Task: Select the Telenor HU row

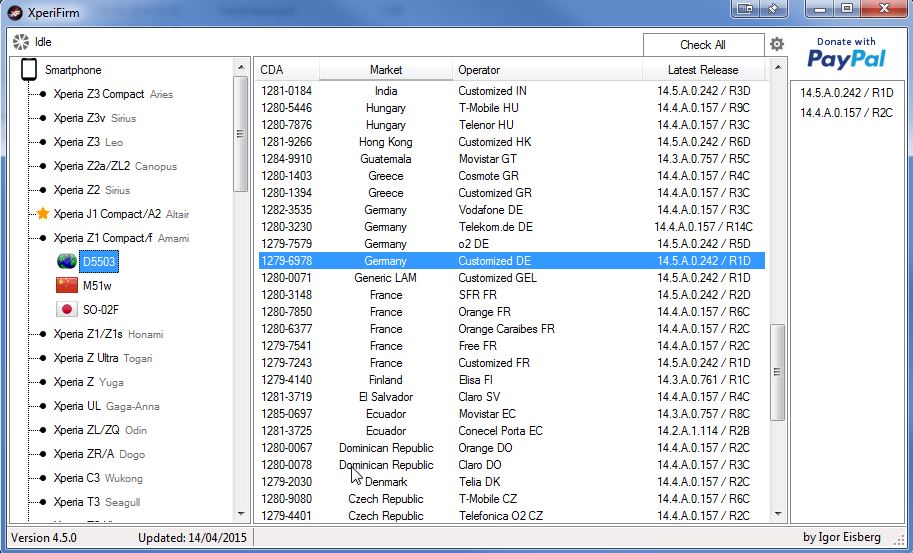Action: coord(511,125)
